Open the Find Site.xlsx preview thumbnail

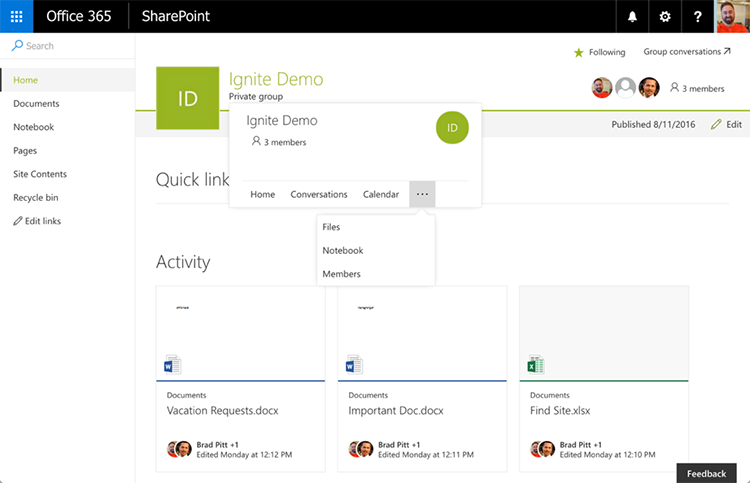click(604, 333)
